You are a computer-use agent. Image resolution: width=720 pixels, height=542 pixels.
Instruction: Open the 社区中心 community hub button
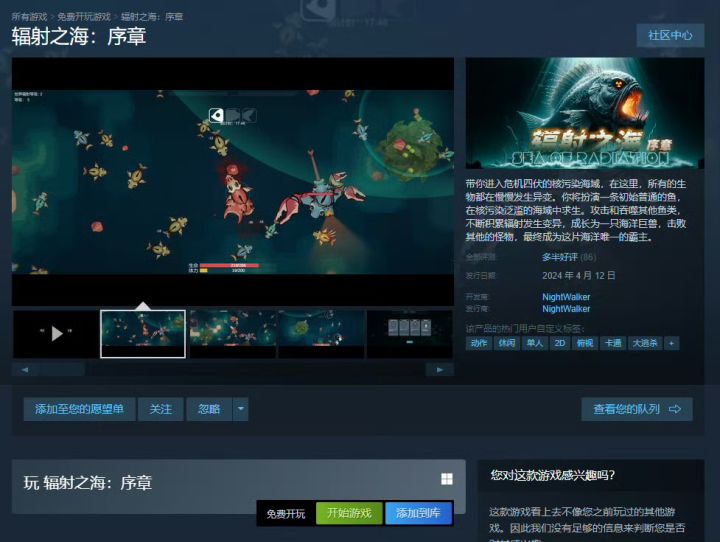click(670, 35)
